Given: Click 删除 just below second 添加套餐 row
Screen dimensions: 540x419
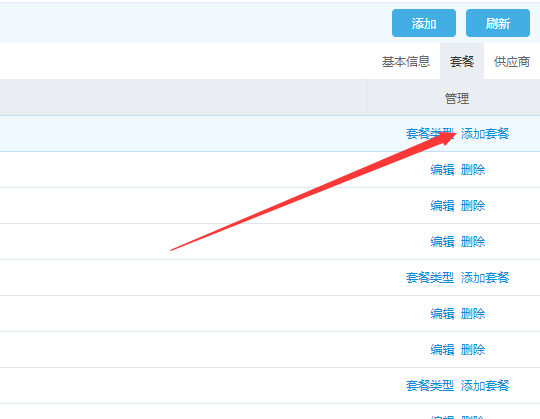Looking at the screenshot, I should [473, 314].
